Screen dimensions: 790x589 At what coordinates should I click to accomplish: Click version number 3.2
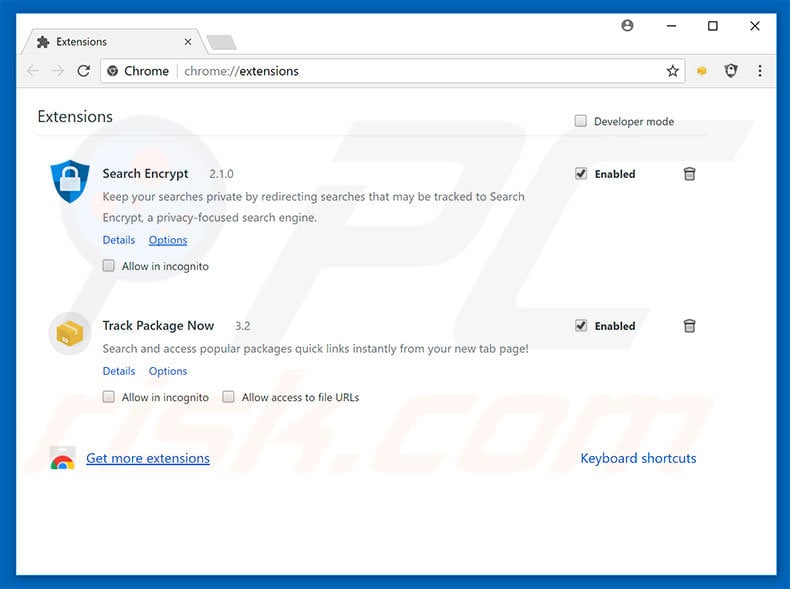pyautogui.click(x=243, y=326)
